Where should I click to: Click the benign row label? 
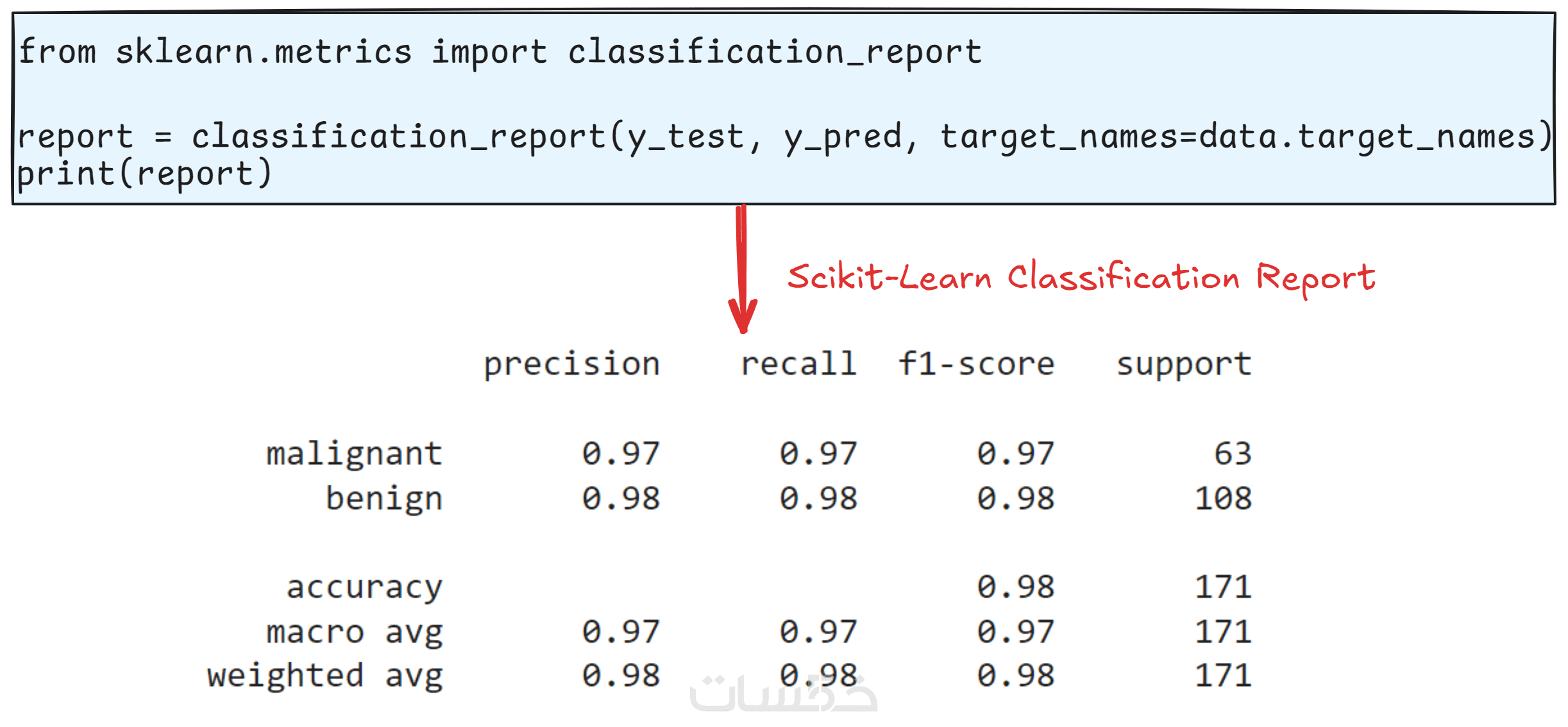(x=384, y=499)
